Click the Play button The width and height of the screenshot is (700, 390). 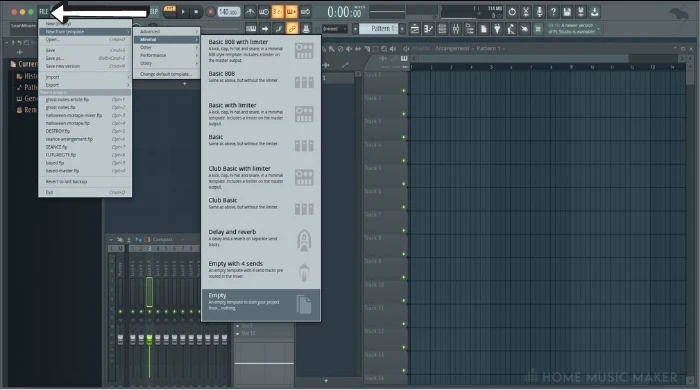pyautogui.click(x=183, y=12)
